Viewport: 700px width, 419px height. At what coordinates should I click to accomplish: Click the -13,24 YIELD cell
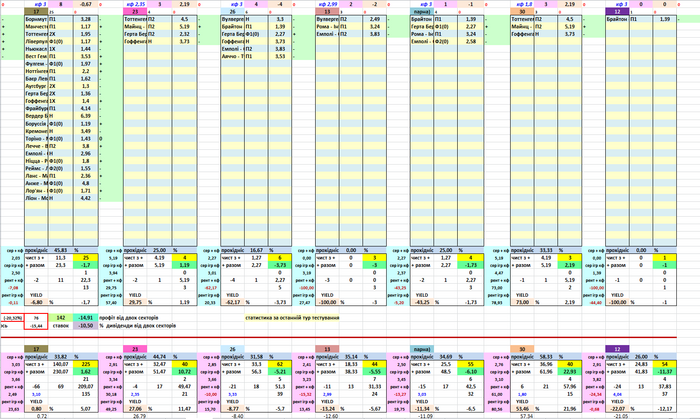point(327,409)
